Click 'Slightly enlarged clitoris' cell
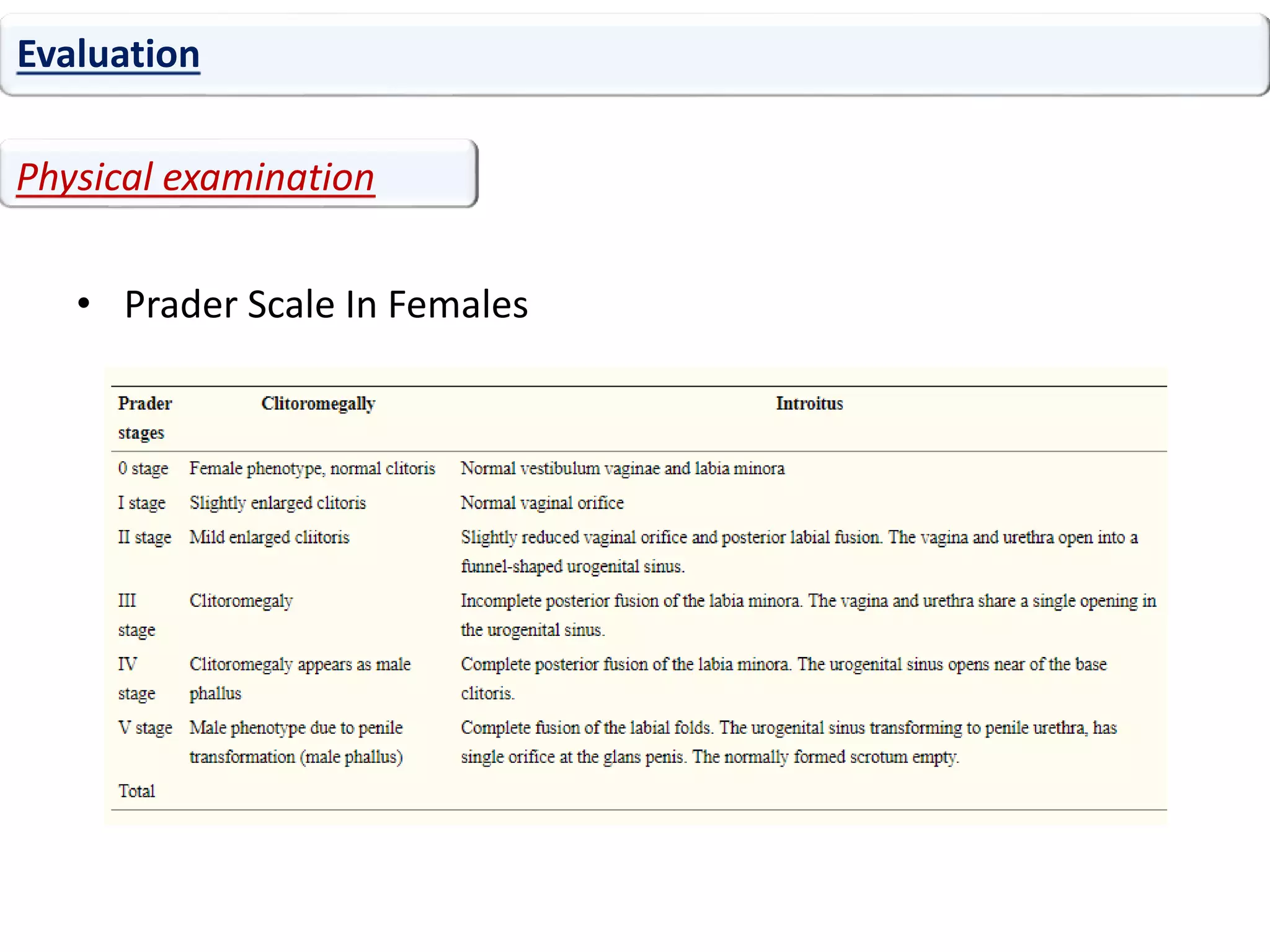The height and width of the screenshot is (952, 1270). (278, 503)
